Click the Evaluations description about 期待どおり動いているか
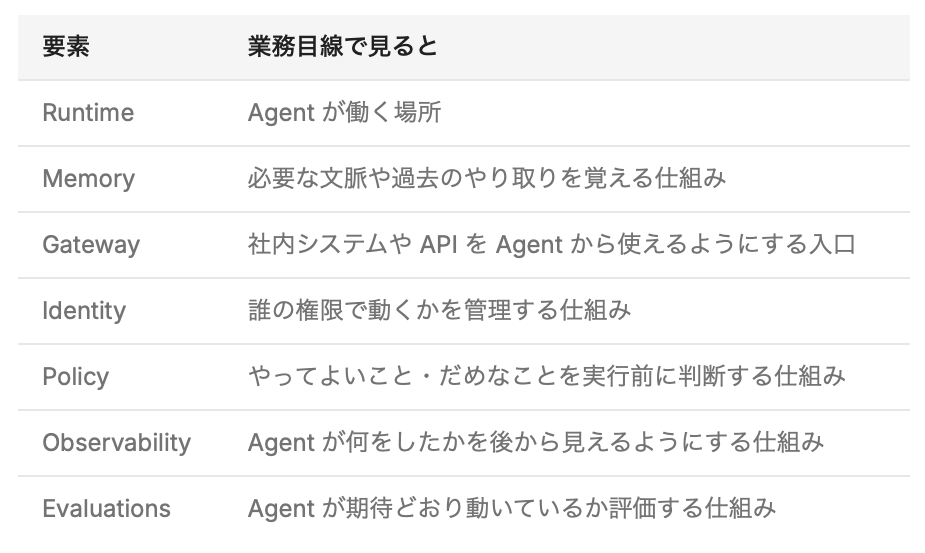The height and width of the screenshot is (553, 925). [x=511, y=509]
